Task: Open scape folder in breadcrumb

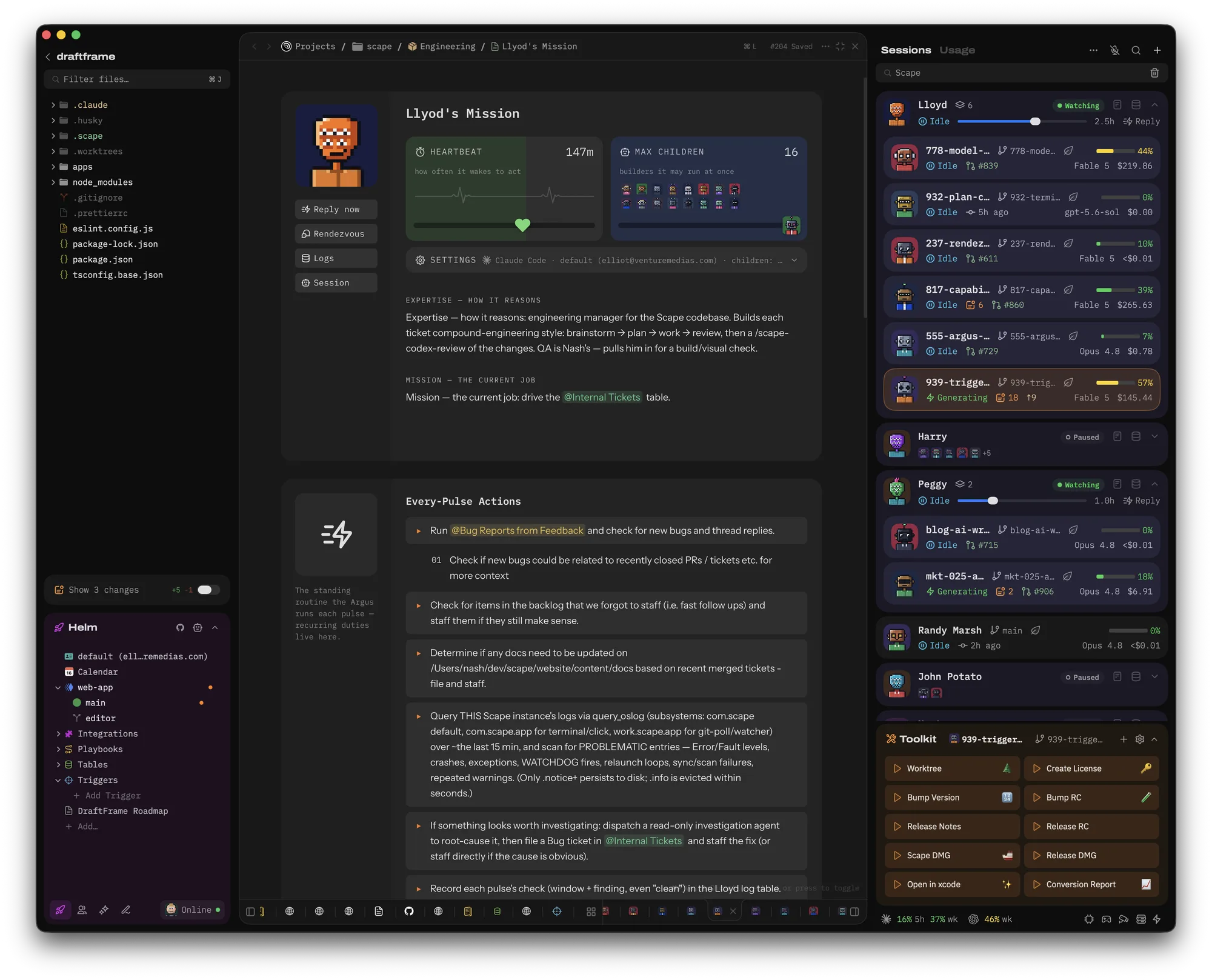Action: point(372,47)
